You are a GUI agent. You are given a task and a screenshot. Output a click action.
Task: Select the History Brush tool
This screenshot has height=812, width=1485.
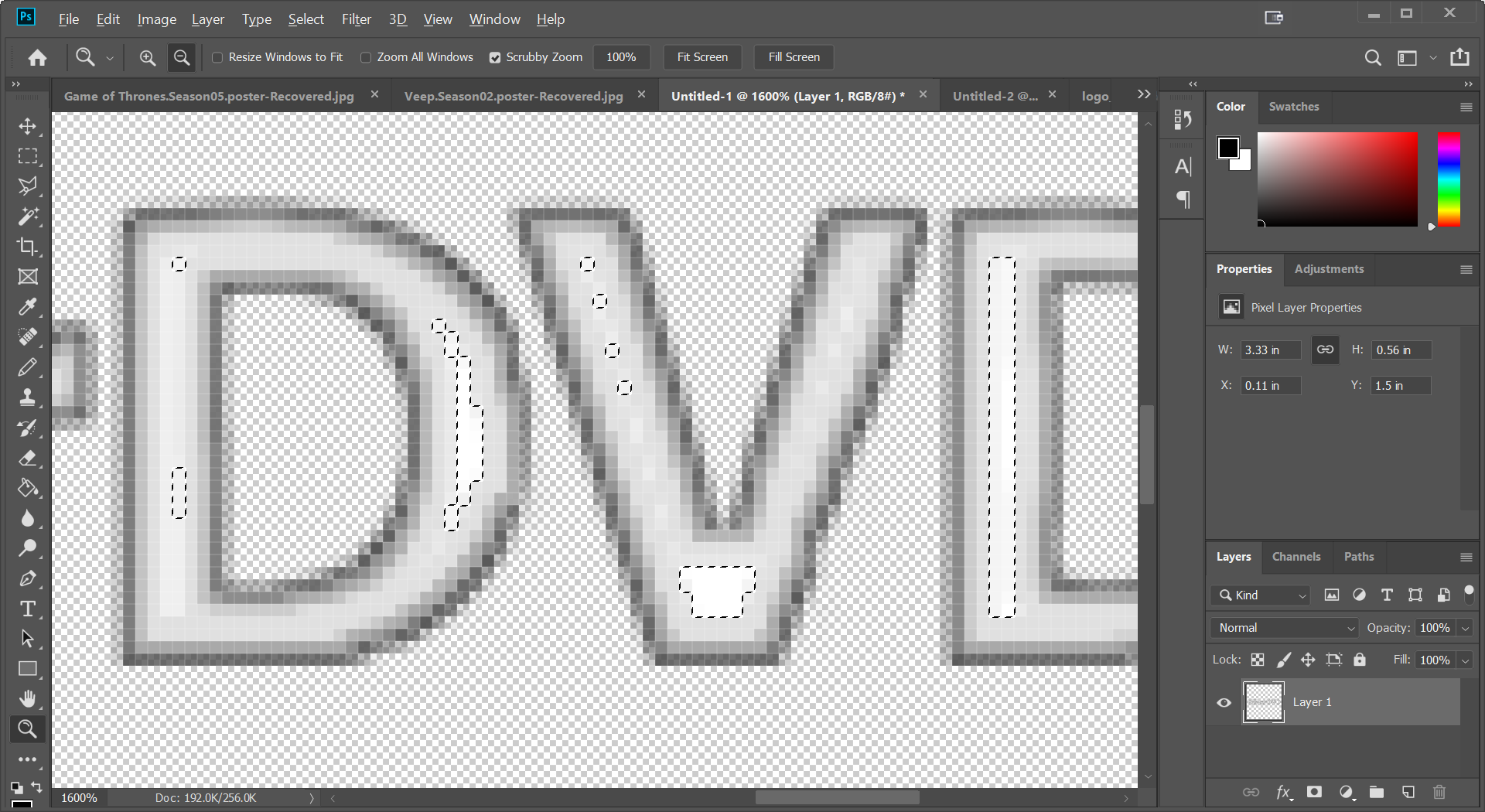28,428
